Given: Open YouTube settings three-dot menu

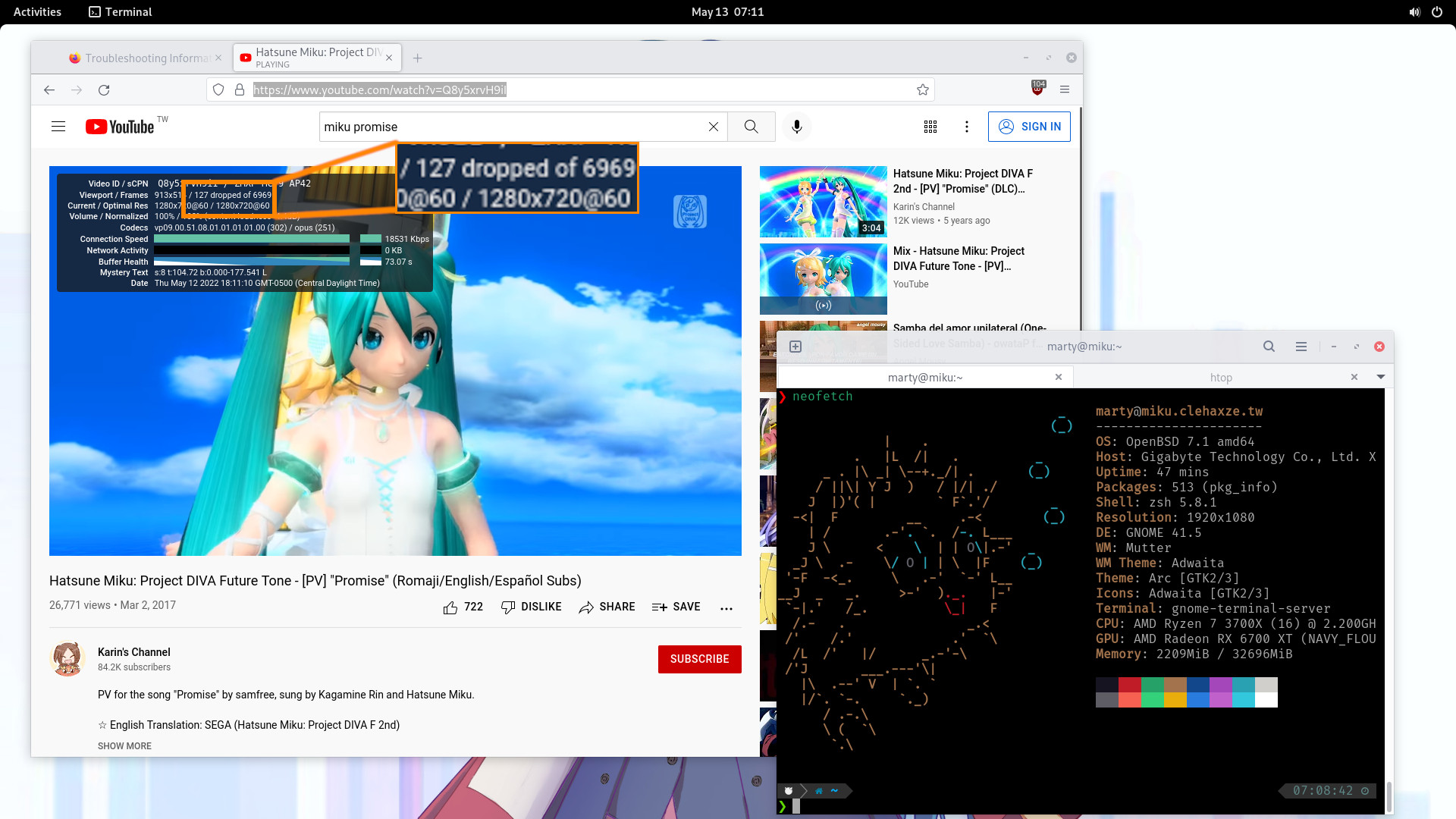Looking at the screenshot, I should [x=966, y=127].
